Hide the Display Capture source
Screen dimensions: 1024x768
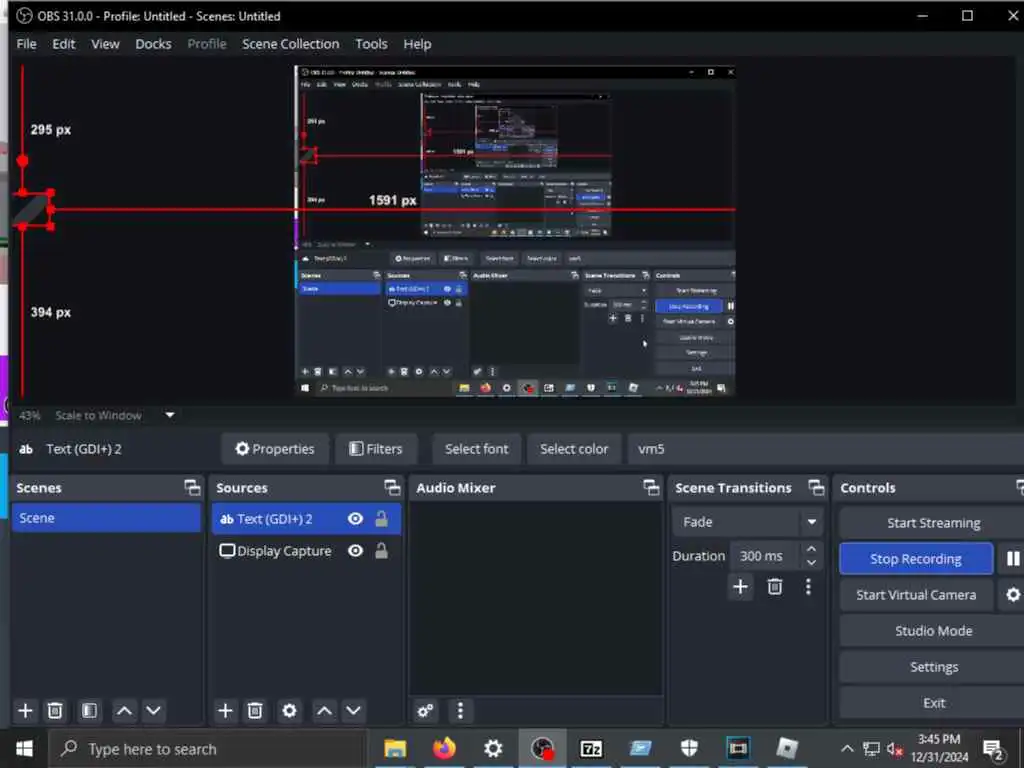click(x=355, y=551)
